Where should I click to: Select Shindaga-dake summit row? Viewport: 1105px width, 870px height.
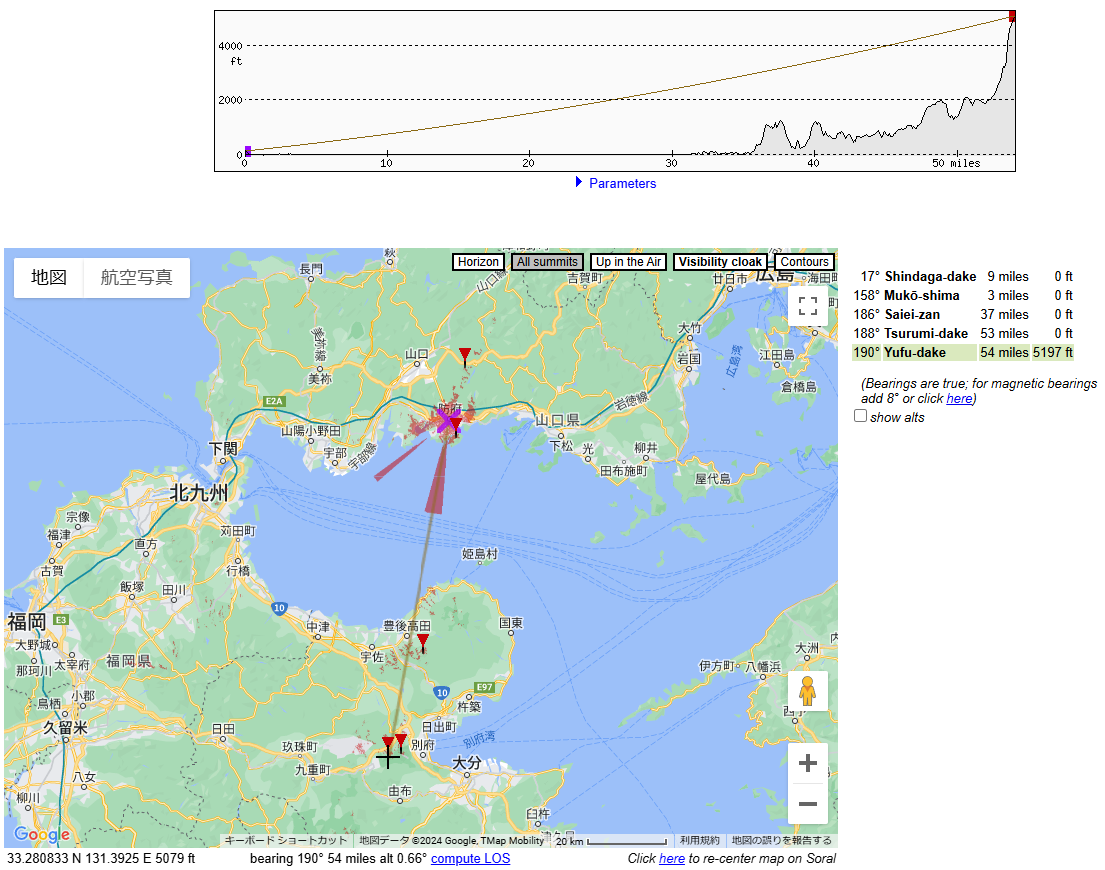click(x=963, y=277)
